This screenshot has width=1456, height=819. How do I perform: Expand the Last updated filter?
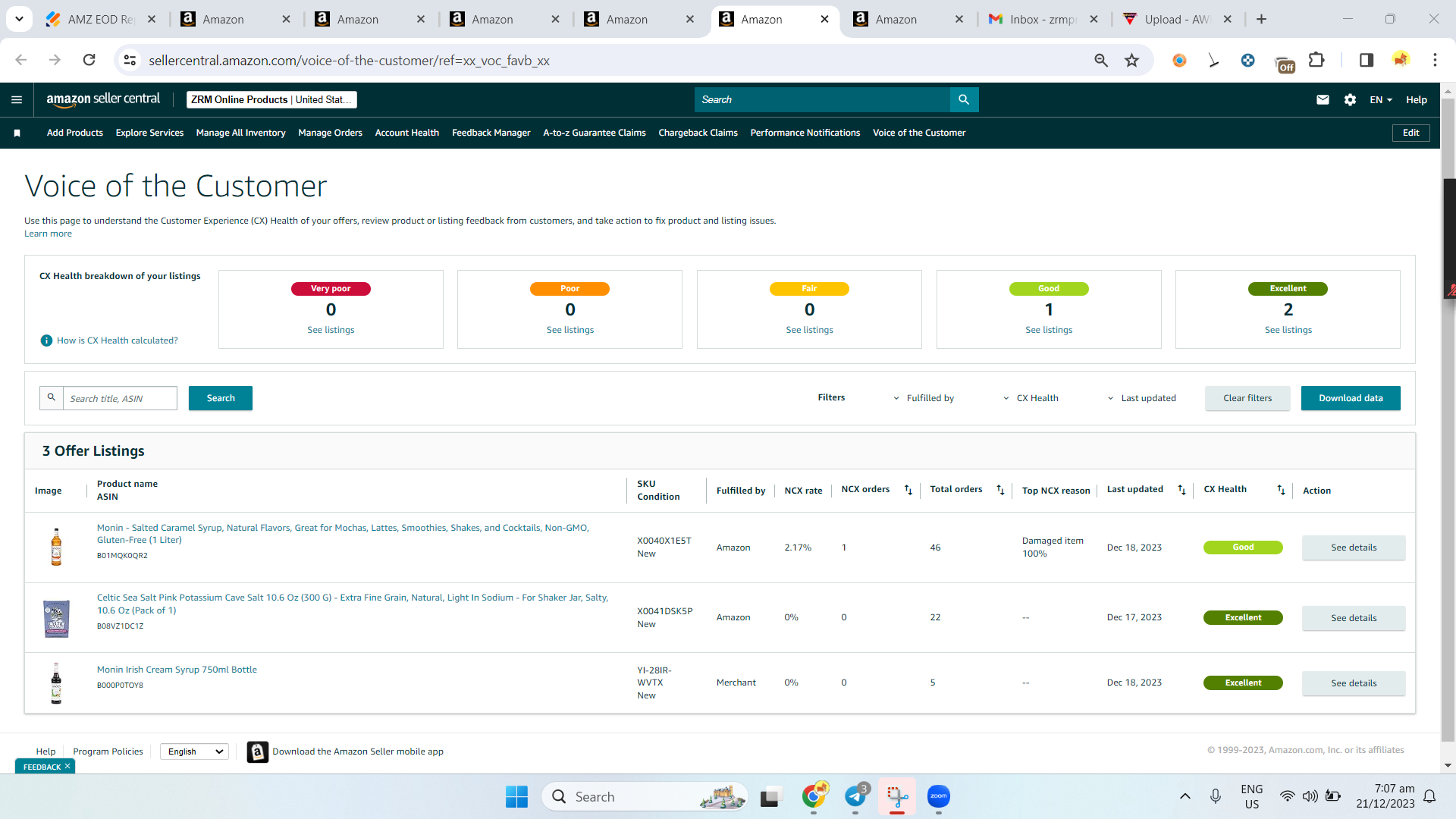coord(1141,398)
